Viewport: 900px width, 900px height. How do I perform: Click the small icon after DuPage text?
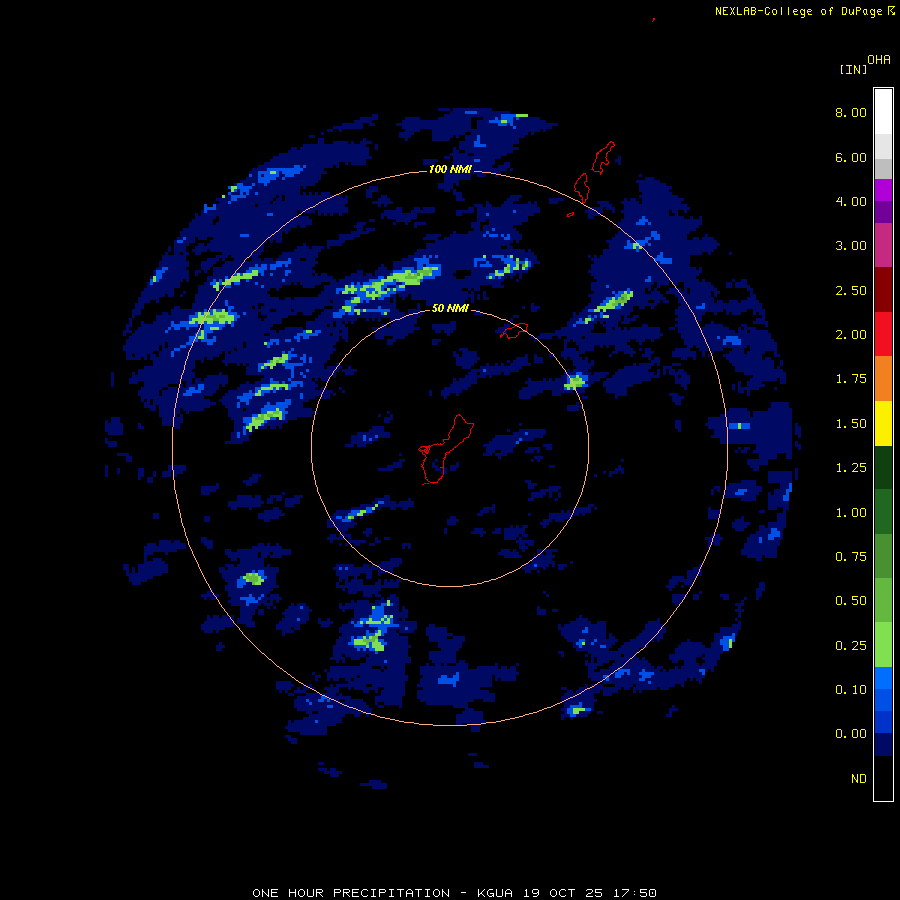891,11
